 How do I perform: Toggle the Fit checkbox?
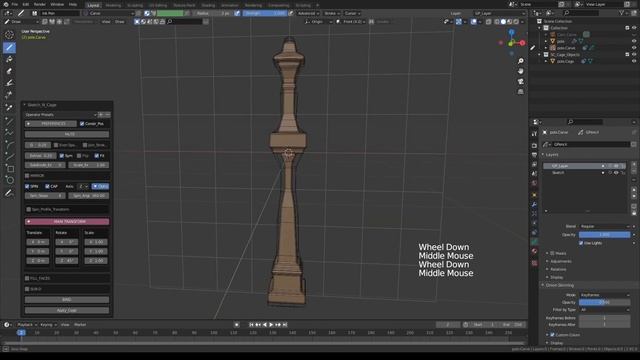(97, 156)
